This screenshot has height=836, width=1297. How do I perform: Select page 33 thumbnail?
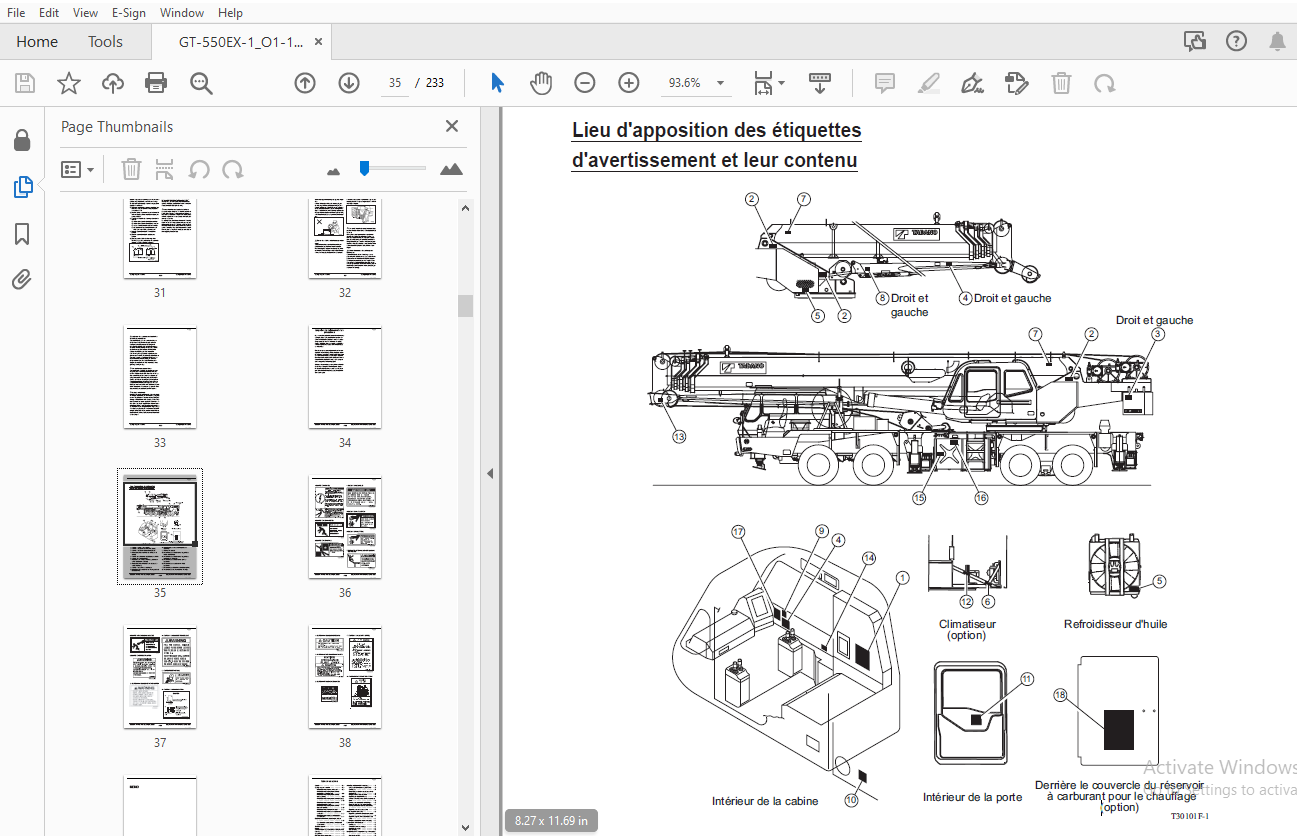[160, 377]
